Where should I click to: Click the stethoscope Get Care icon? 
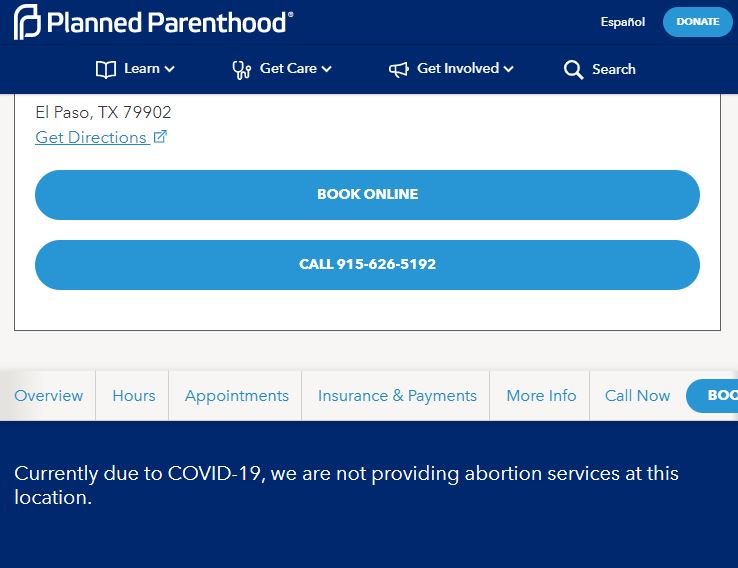241,70
